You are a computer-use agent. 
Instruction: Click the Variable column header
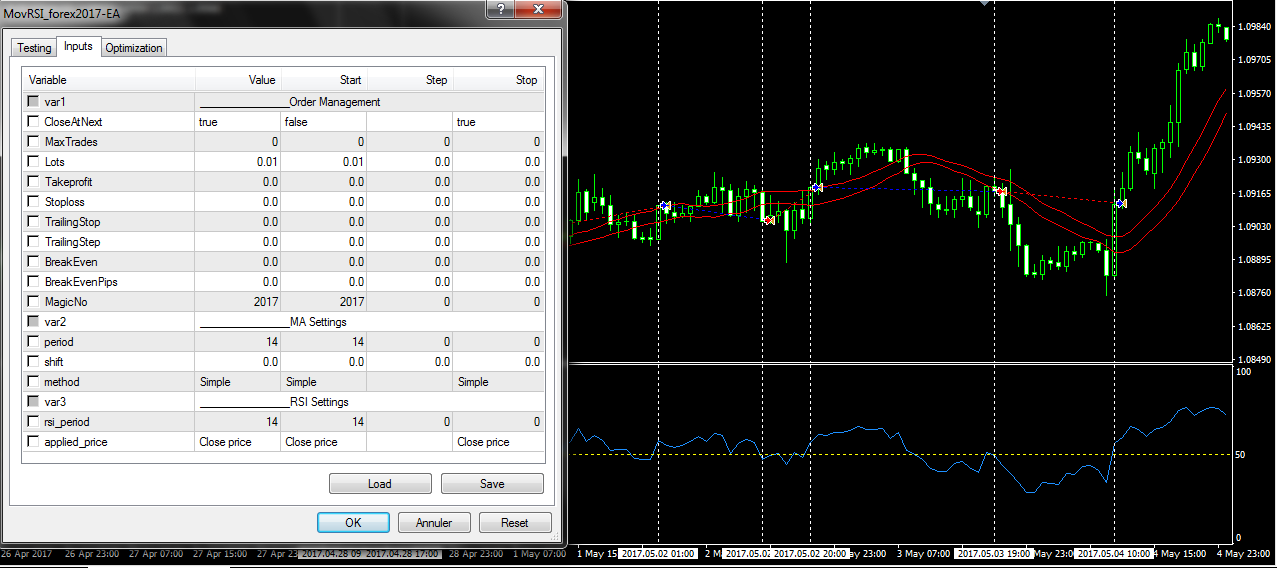109,80
